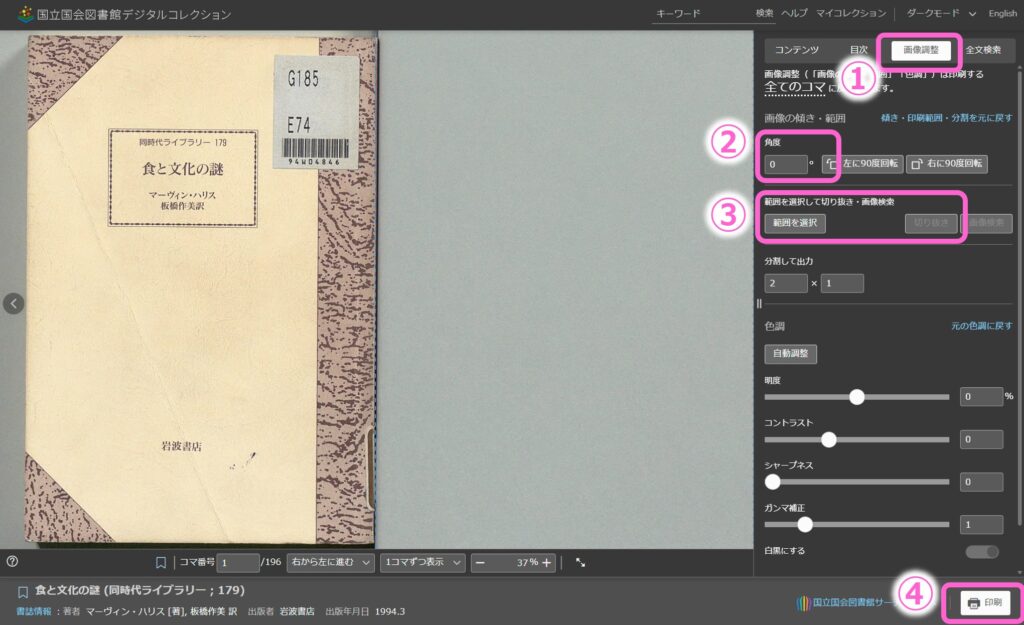Image resolution: width=1024 pixels, height=625 pixels.
Task: Click the zoom out minus button
Action: coord(481,562)
